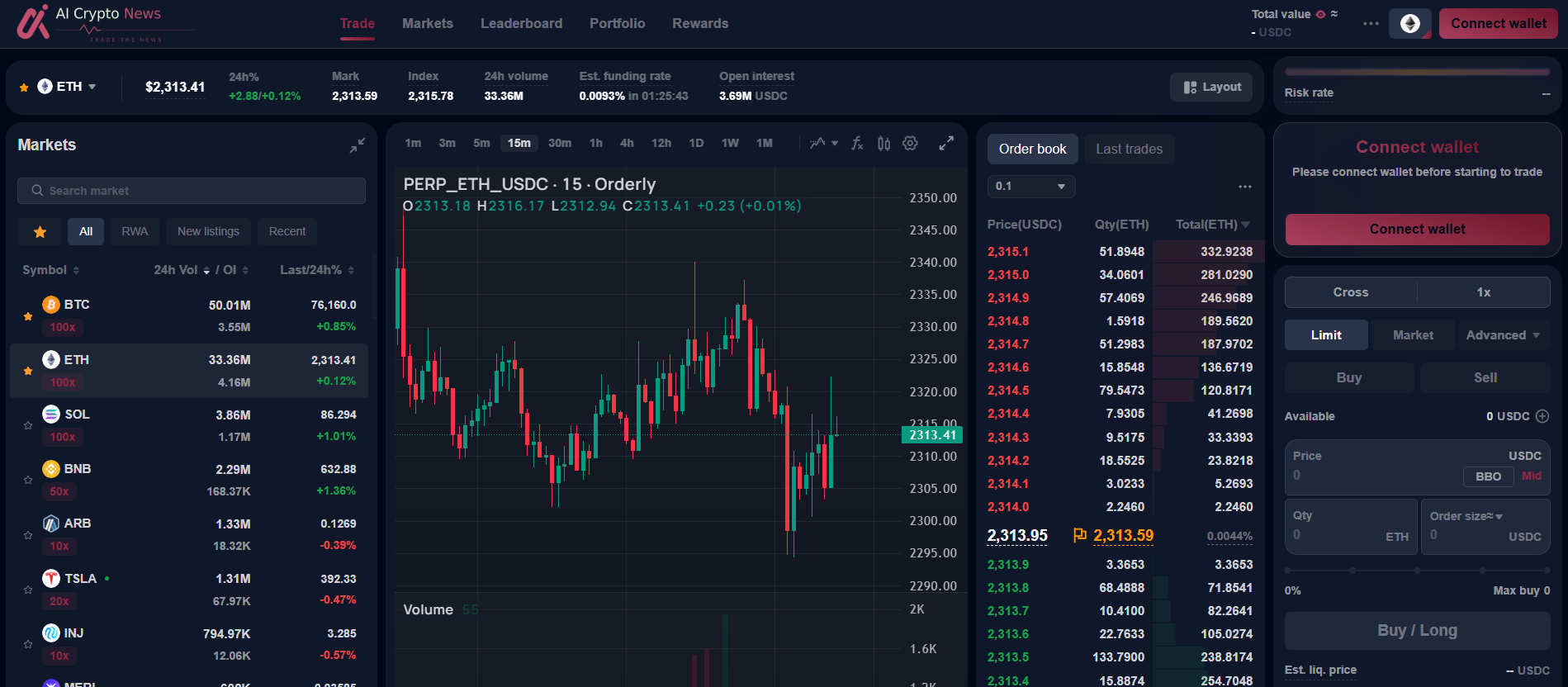Image resolution: width=1568 pixels, height=687 pixels.
Task: Select the BBO price button
Action: click(x=1488, y=476)
